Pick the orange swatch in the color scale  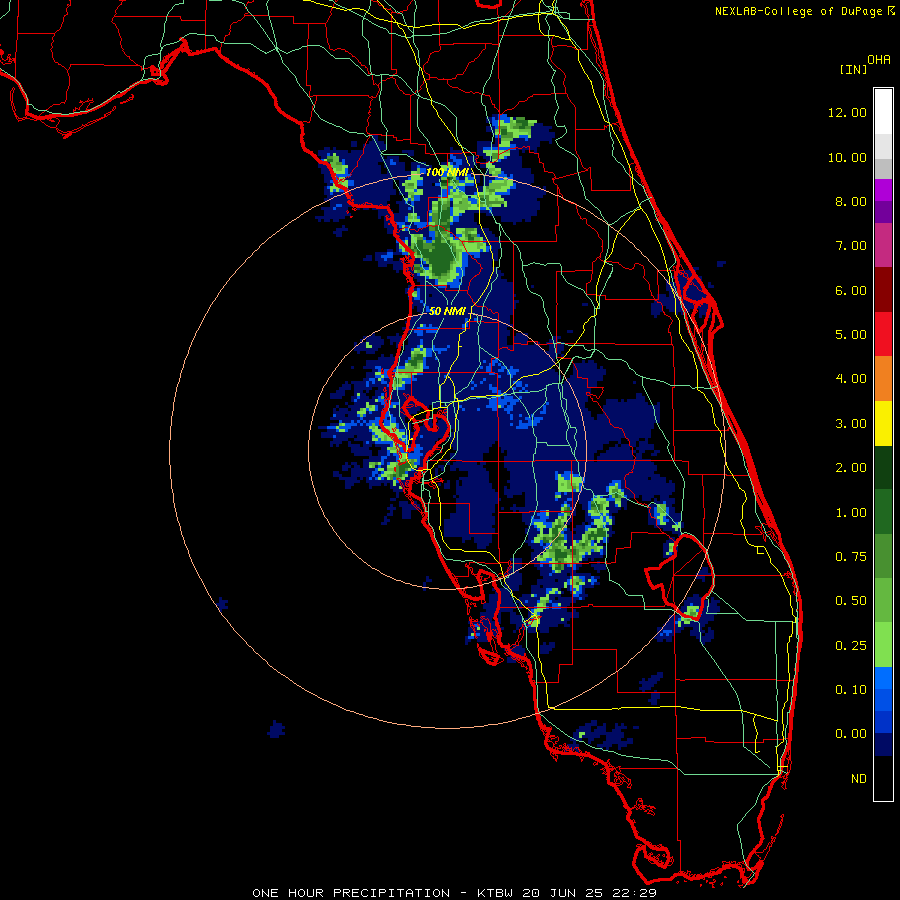pyautogui.click(x=883, y=379)
